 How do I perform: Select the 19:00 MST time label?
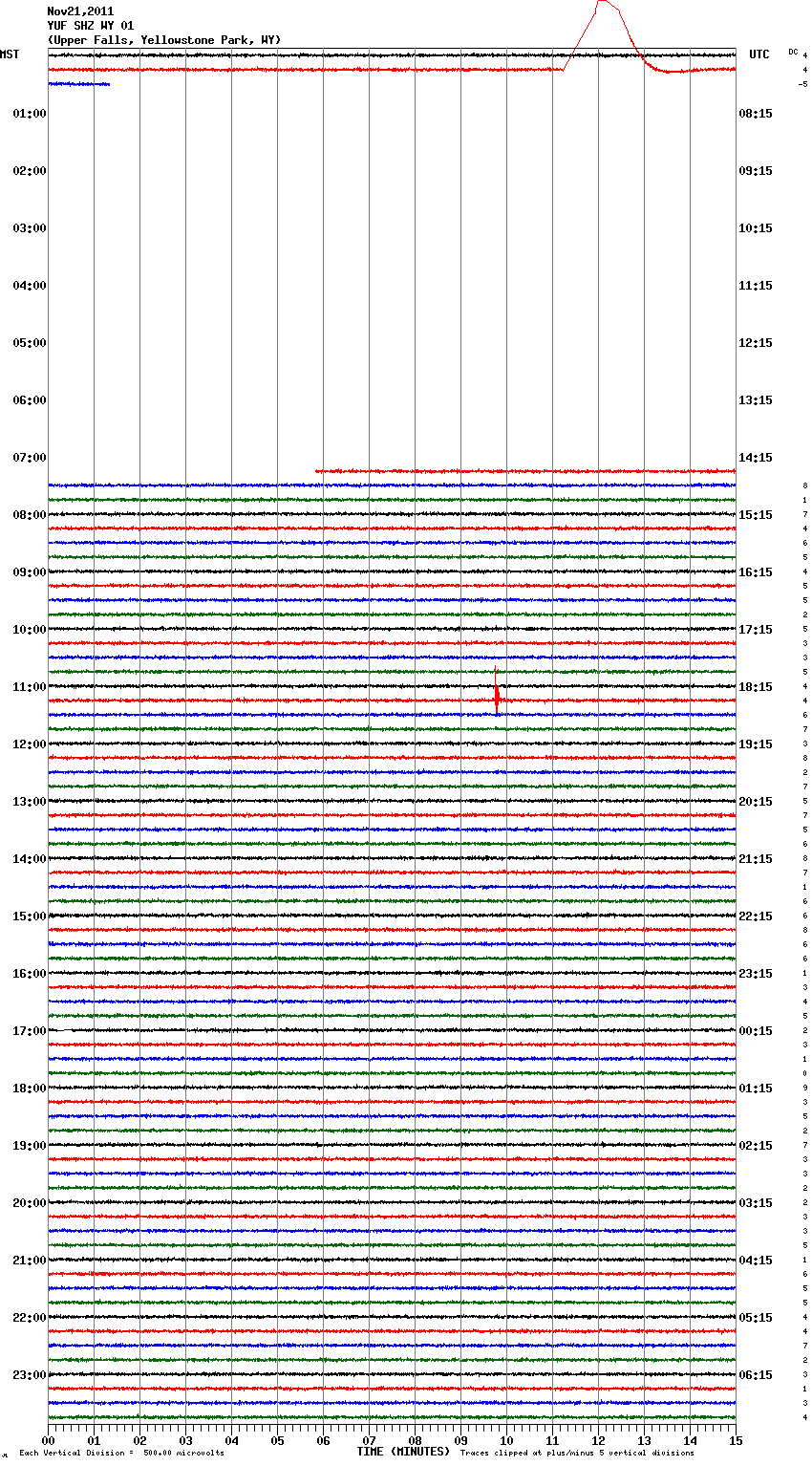click(x=30, y=1146)
